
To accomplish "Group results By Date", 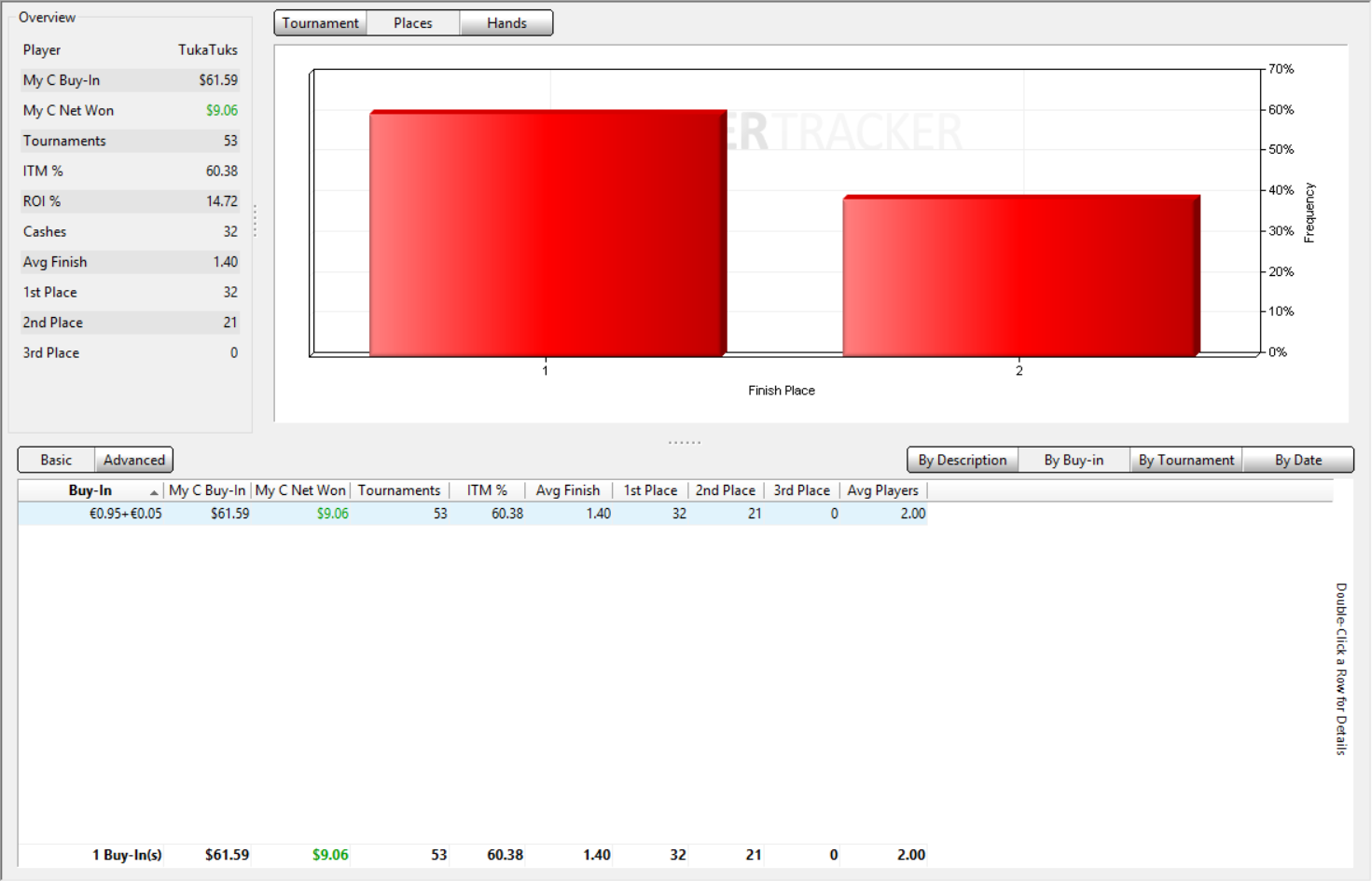I will point(1298,460).
